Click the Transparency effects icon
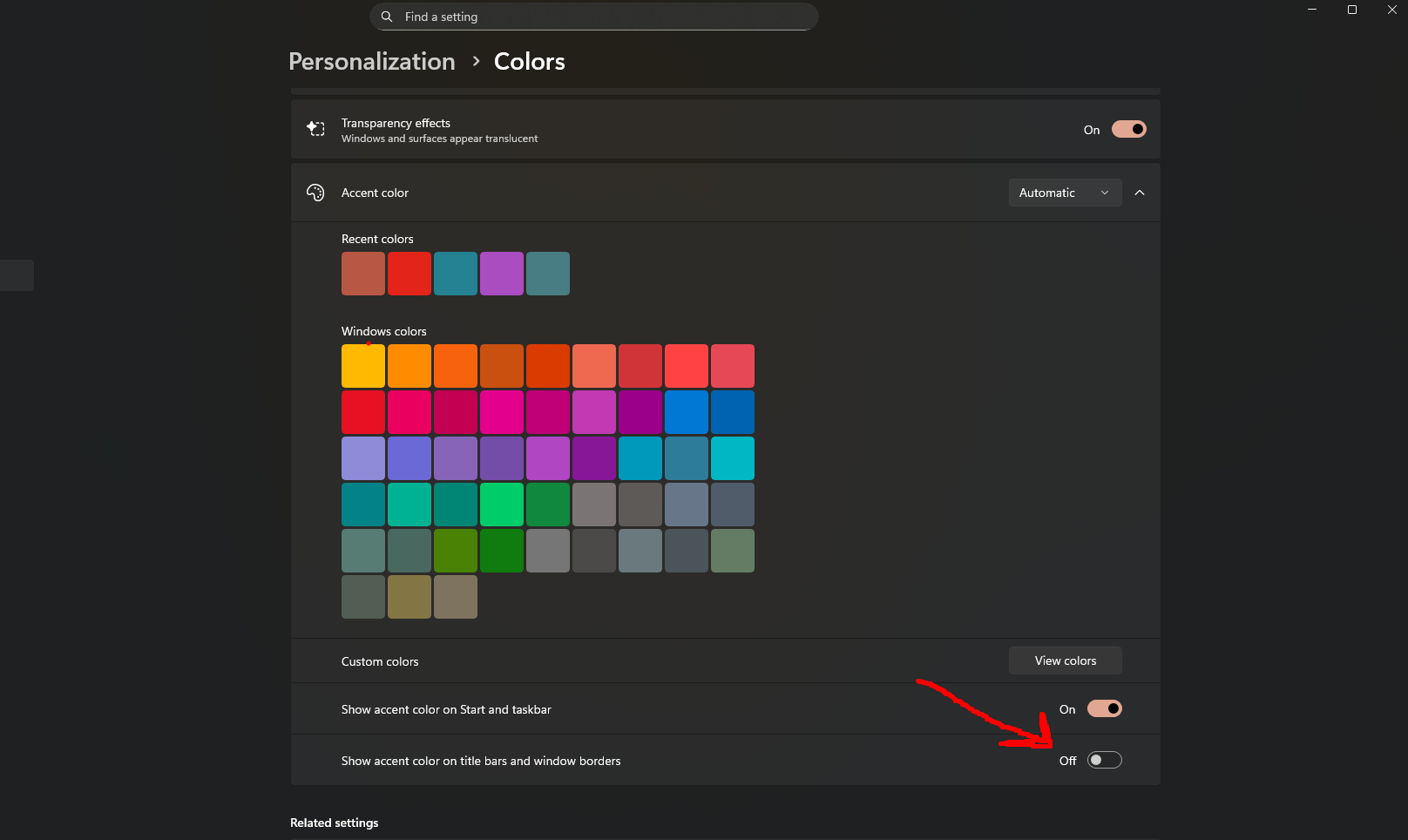This screenshot has height=840, width=1408. click(315, 128)
